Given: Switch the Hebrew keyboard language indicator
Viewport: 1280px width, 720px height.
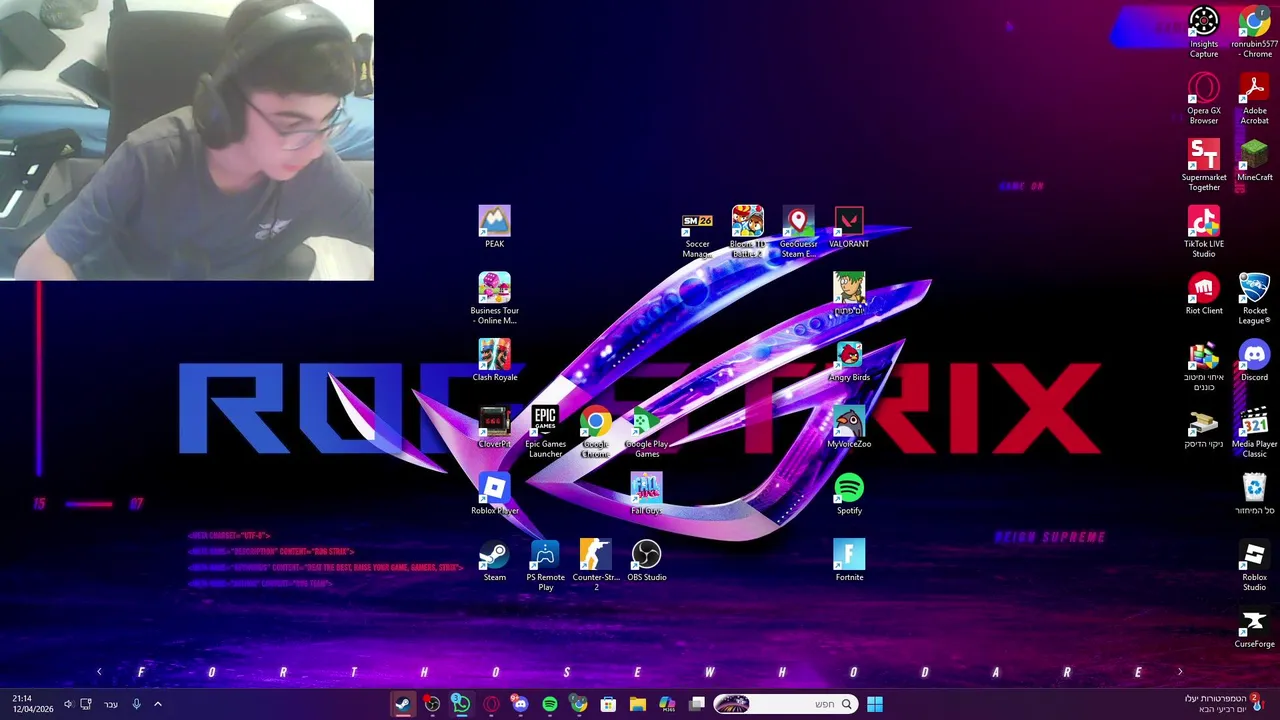Looking at the screenshot, I should pyautogui.click(x=111, y=704).
